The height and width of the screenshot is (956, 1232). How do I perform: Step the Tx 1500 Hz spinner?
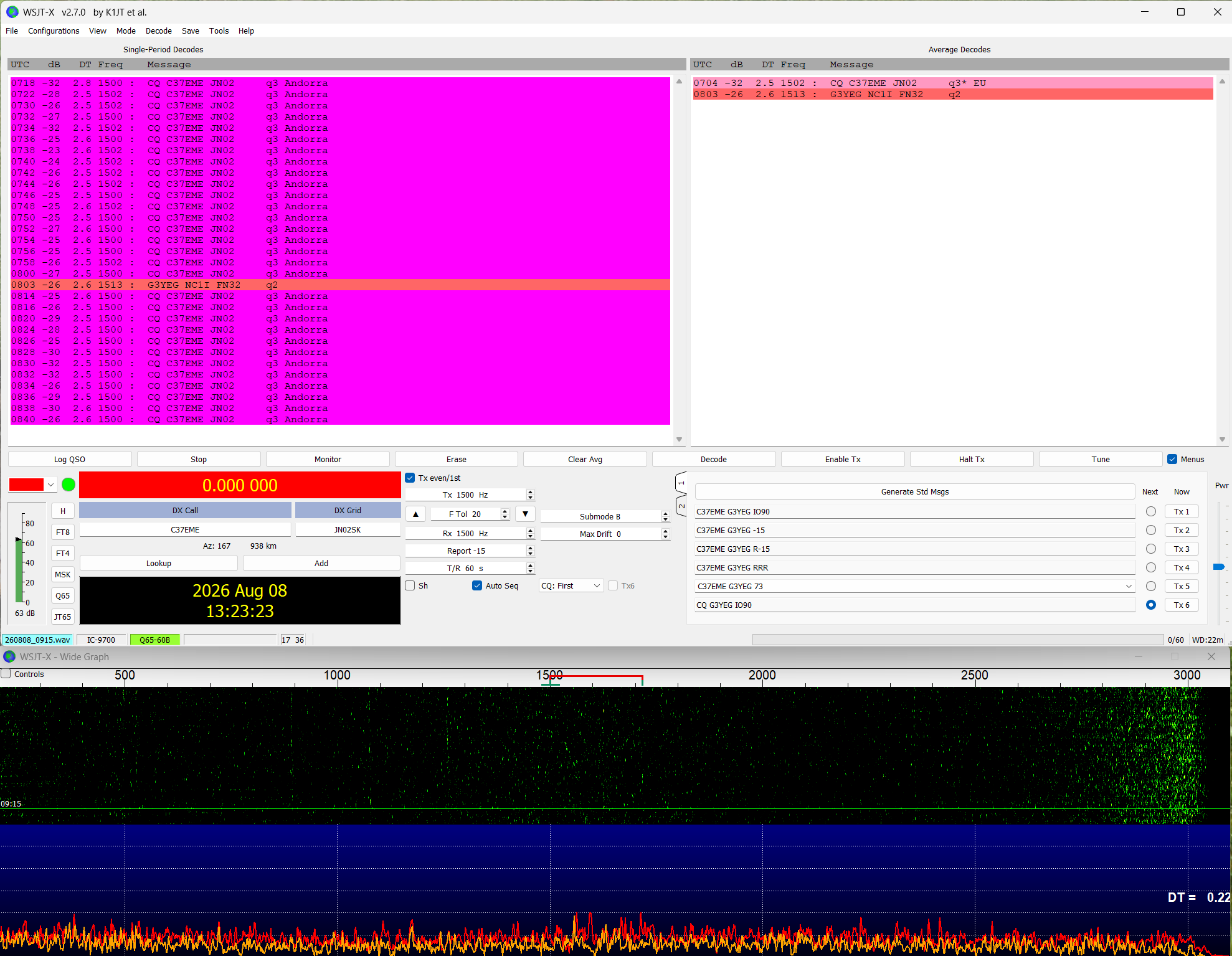[531, 495]
